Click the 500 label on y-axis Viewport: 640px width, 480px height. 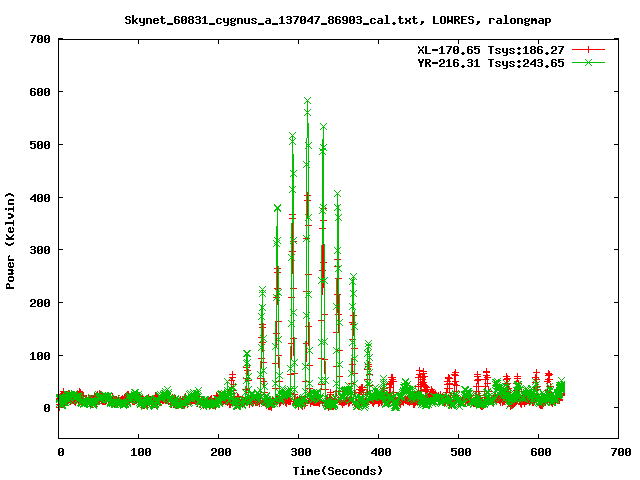point(40,145)
